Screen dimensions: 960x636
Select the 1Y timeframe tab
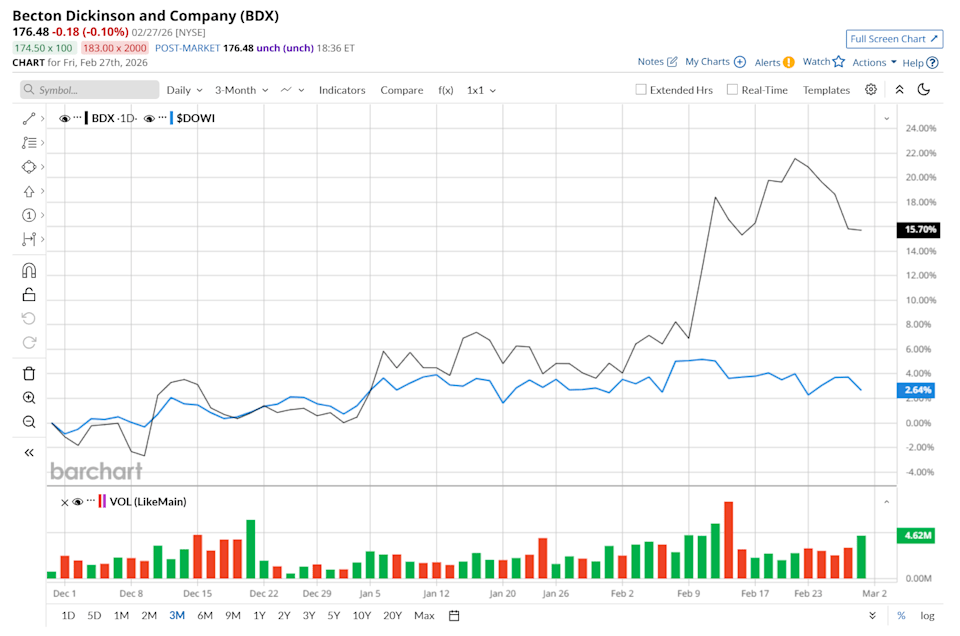tap(259, 615)
